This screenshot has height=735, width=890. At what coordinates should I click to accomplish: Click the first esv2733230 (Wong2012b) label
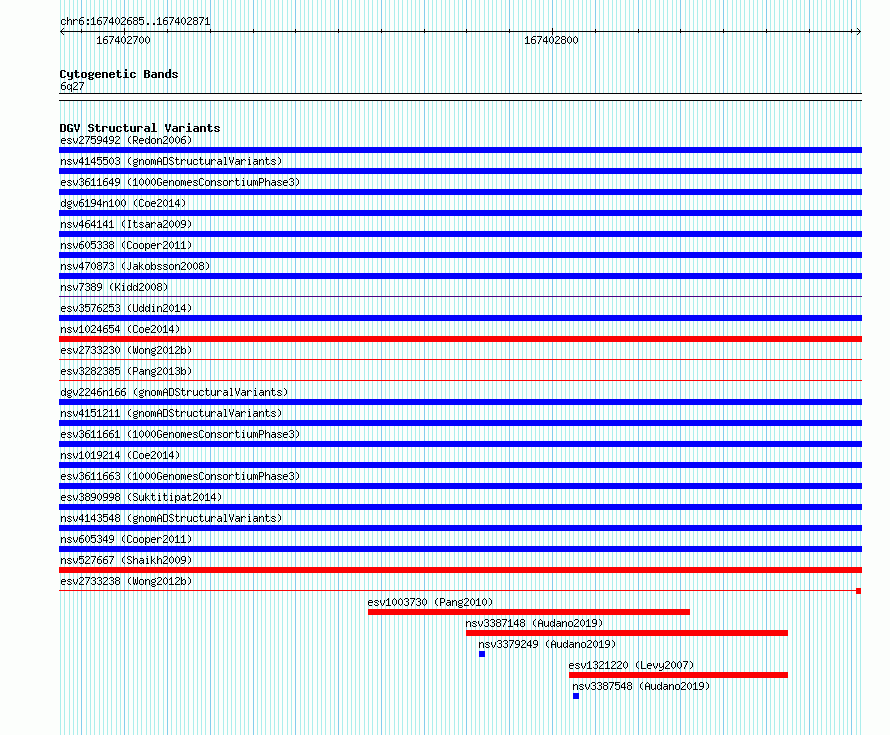tap(126, 350)
